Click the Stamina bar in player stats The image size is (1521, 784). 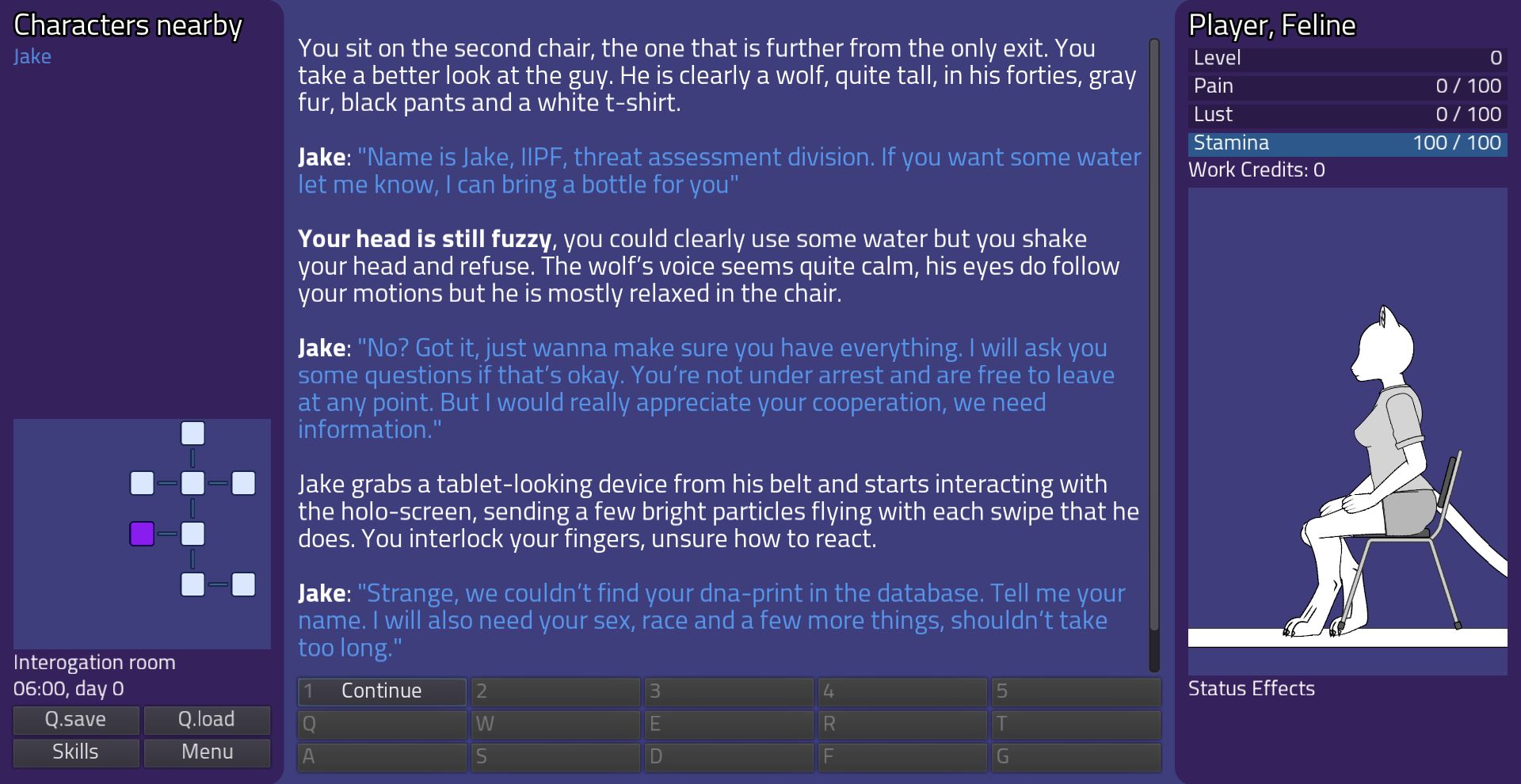pos(1347,143)
